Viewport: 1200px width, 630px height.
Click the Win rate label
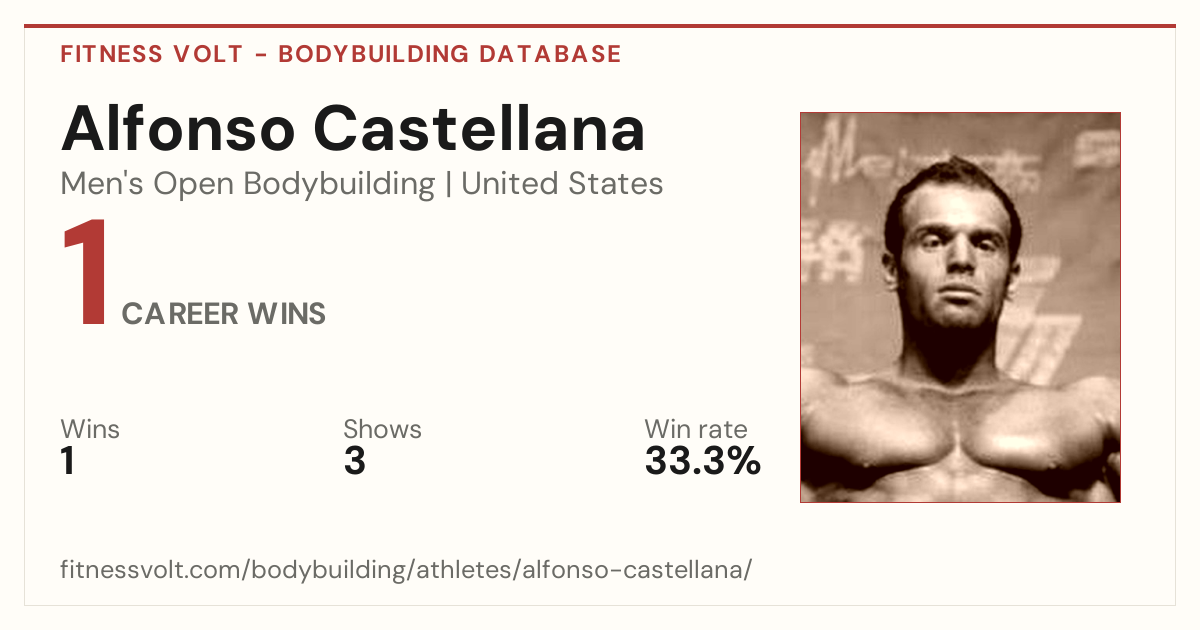click(x=696, y=429)
